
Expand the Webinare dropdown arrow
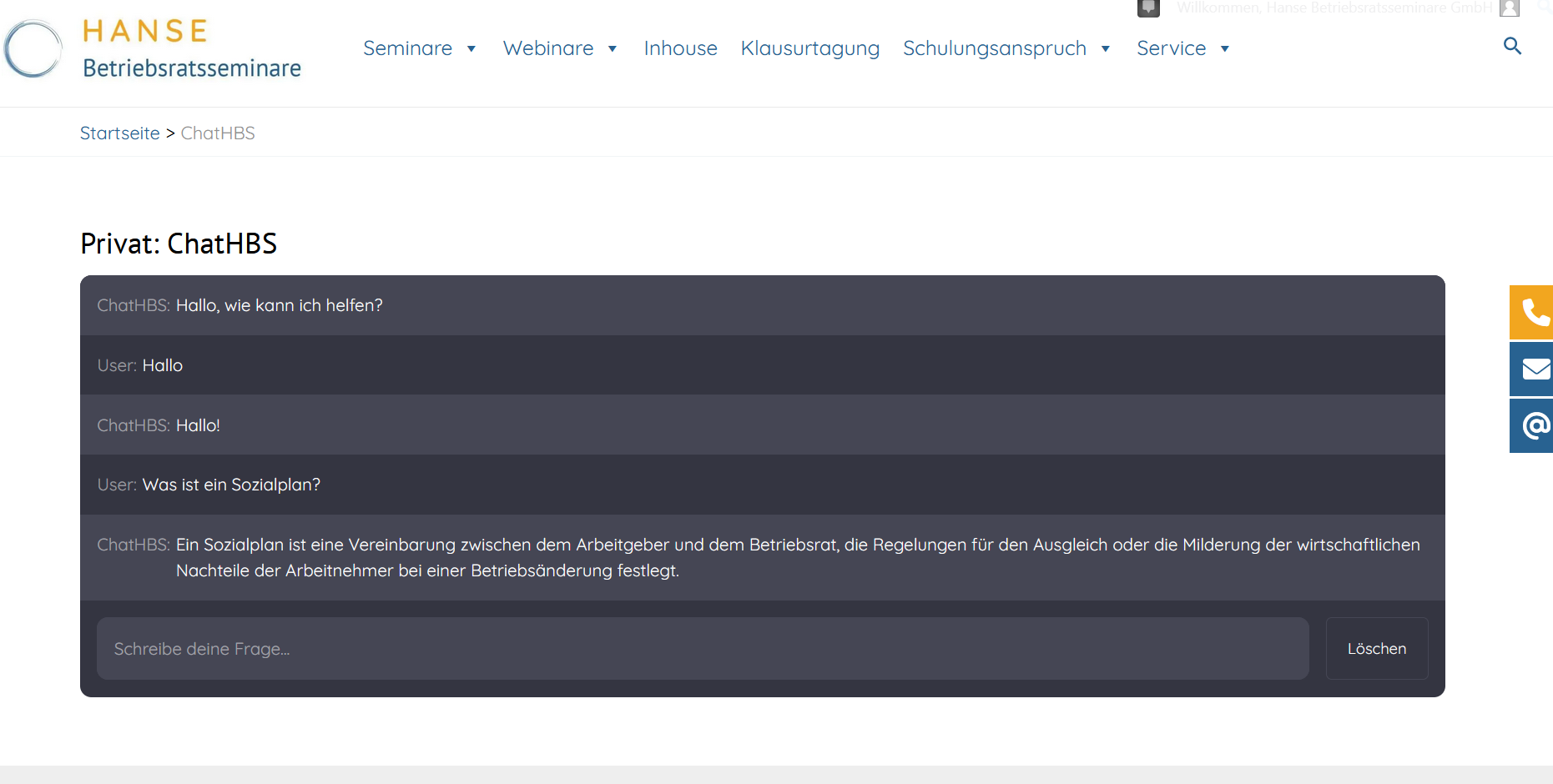pyautogui.click(x=613, y=49)
